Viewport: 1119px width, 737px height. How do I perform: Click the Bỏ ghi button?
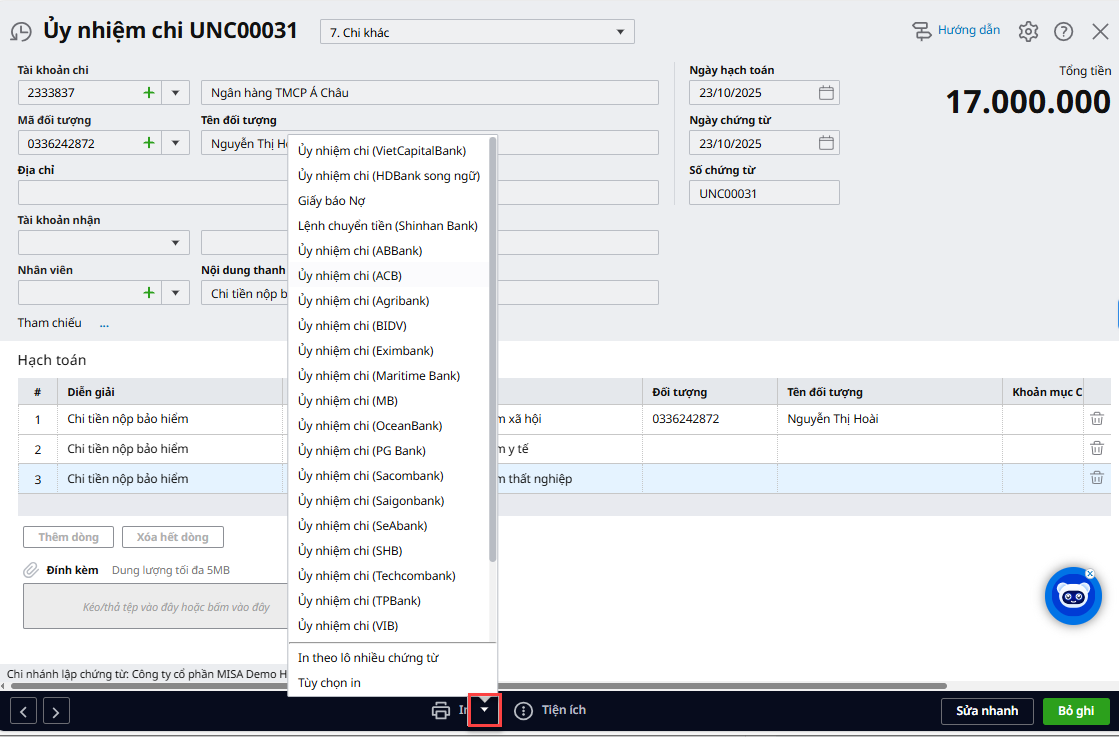click(1075, 711)
